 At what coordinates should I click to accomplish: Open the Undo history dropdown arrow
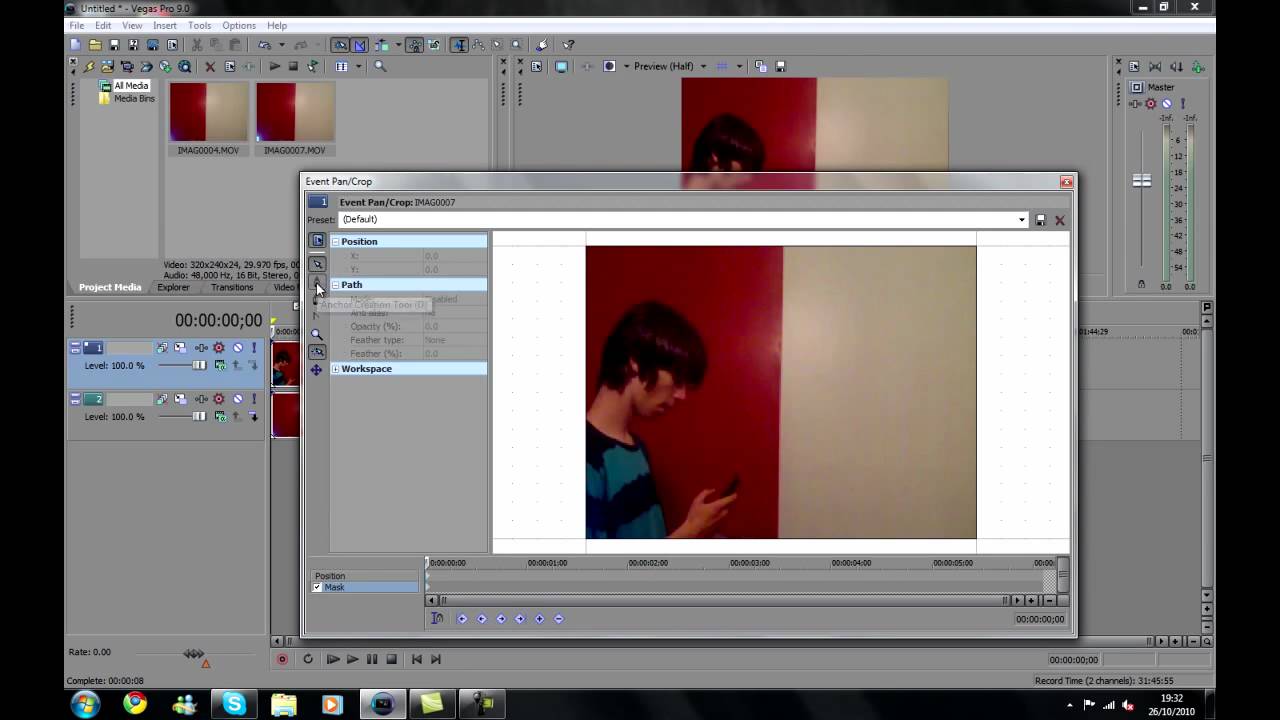(x=282, y=45)
